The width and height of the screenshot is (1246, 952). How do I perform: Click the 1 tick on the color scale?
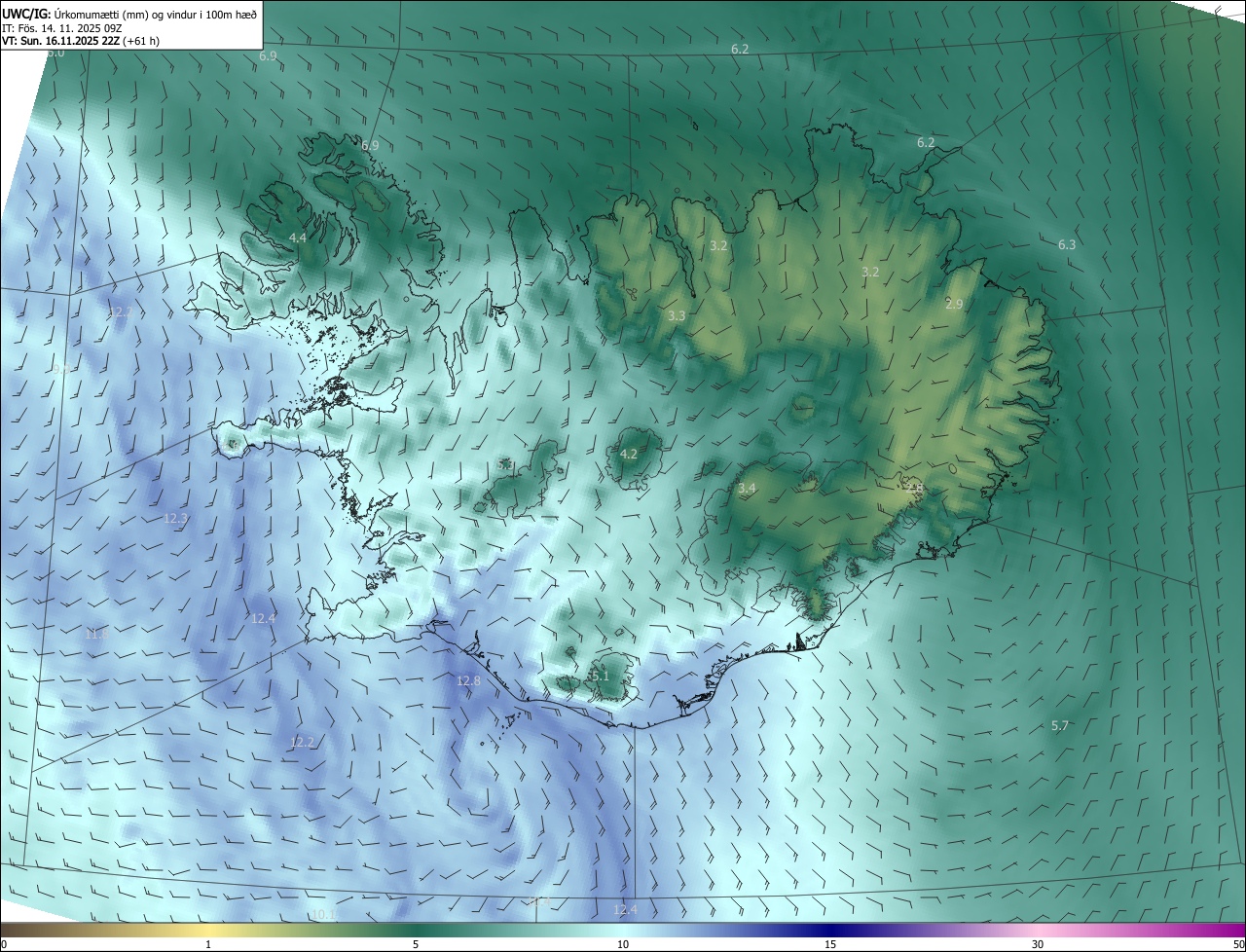click(x=208, y=944)
